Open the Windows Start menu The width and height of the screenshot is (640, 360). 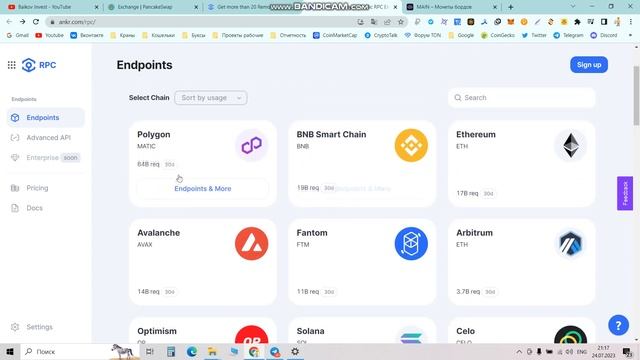[x=10, y=351]
